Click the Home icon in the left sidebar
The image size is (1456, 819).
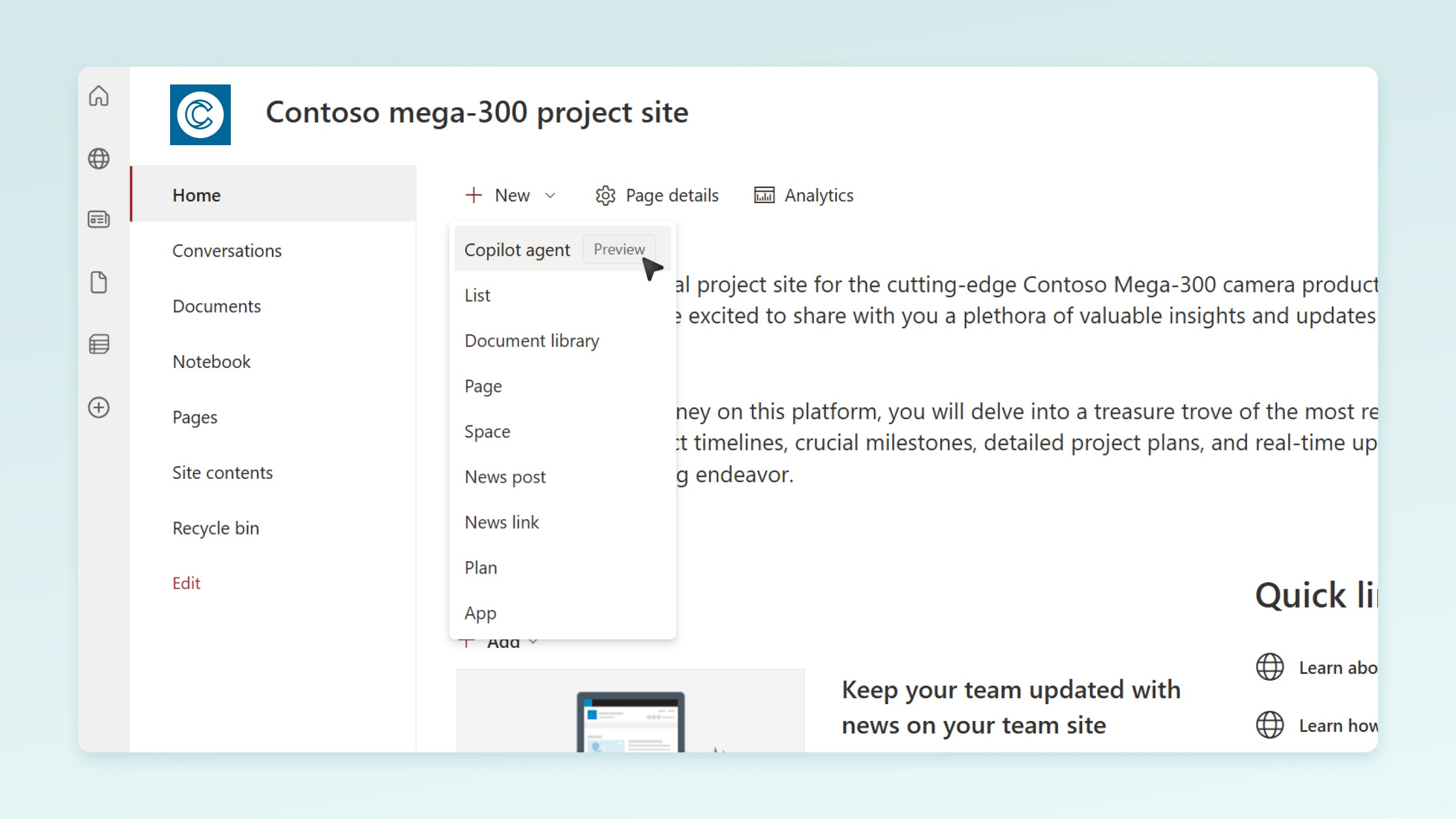pyautogui.click(x=98, y=96)
